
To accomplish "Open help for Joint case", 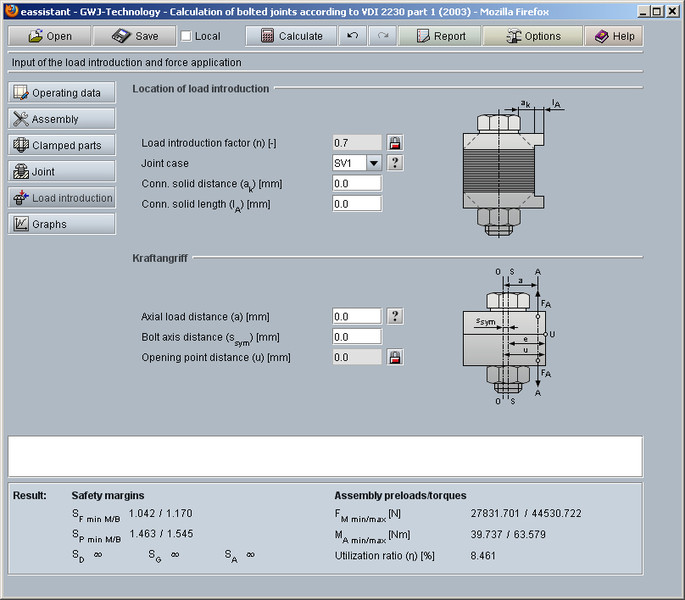I will click(395, 163).
